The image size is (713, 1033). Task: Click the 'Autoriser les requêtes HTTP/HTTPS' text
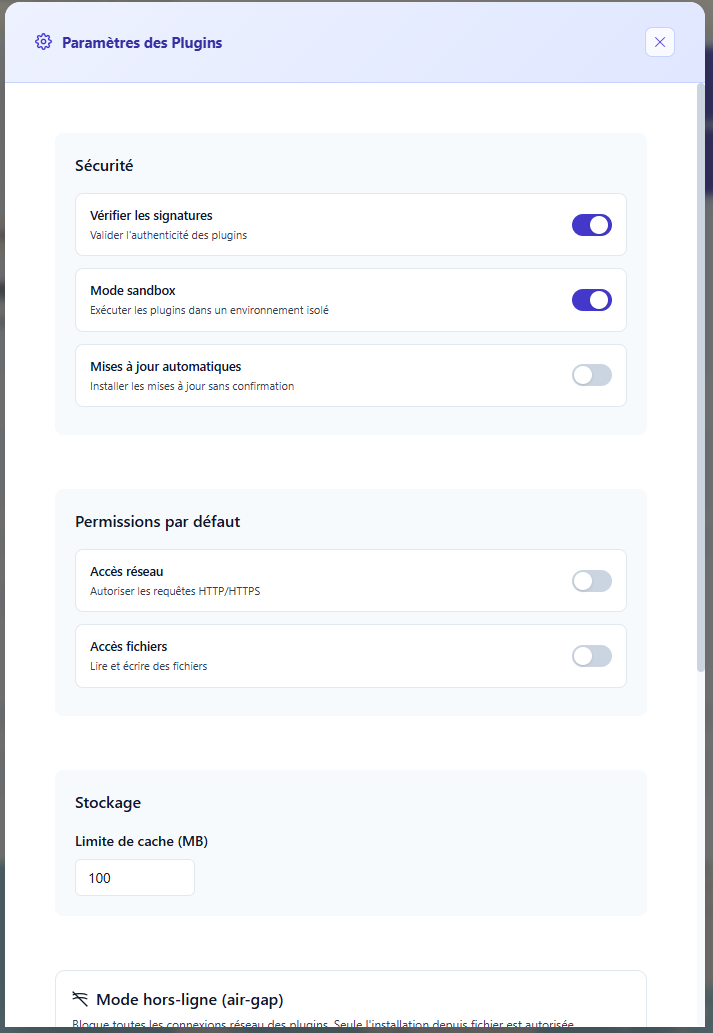pos(175,591)
